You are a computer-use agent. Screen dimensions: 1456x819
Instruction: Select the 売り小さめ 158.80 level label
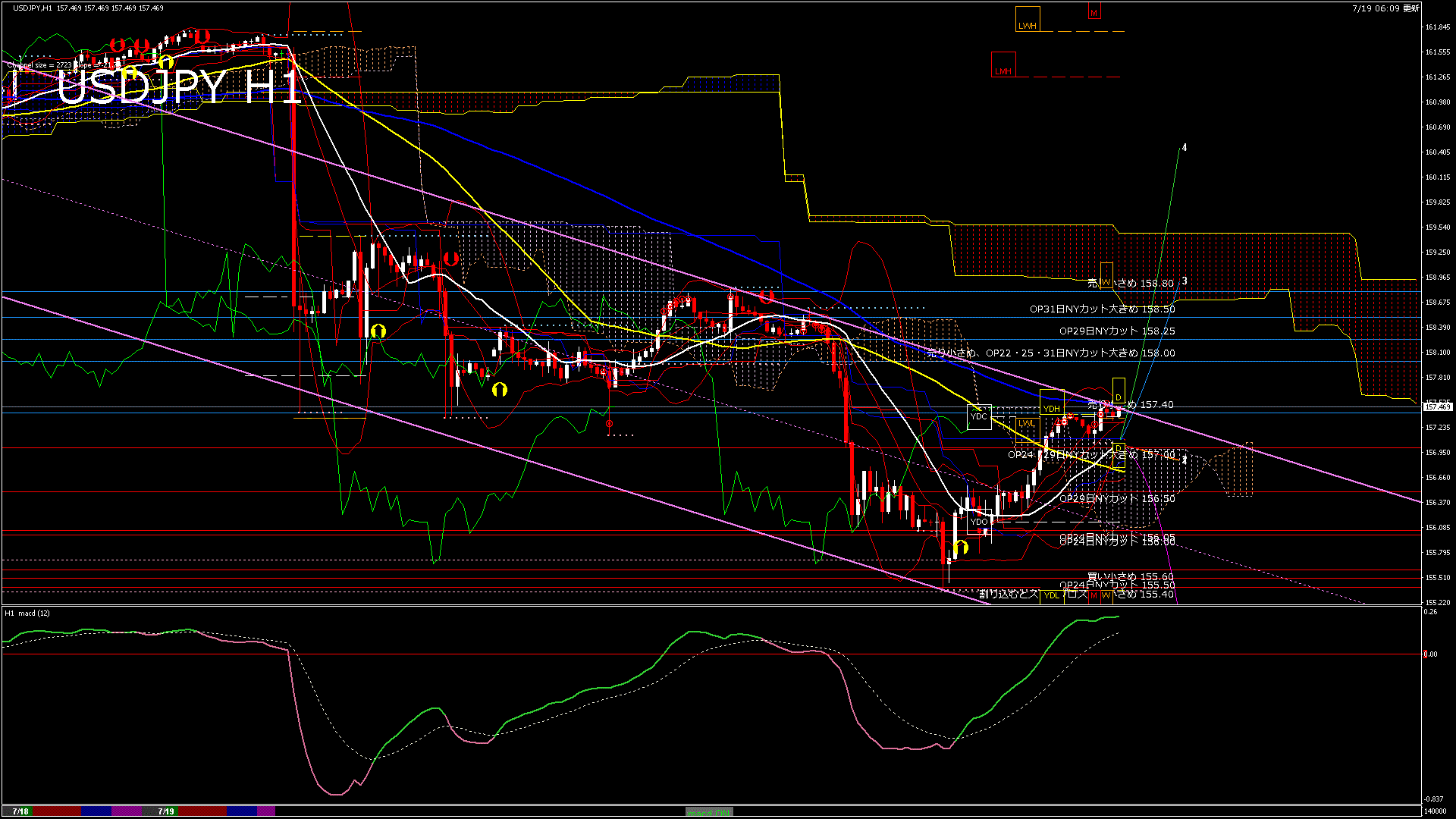(1130, 284)
